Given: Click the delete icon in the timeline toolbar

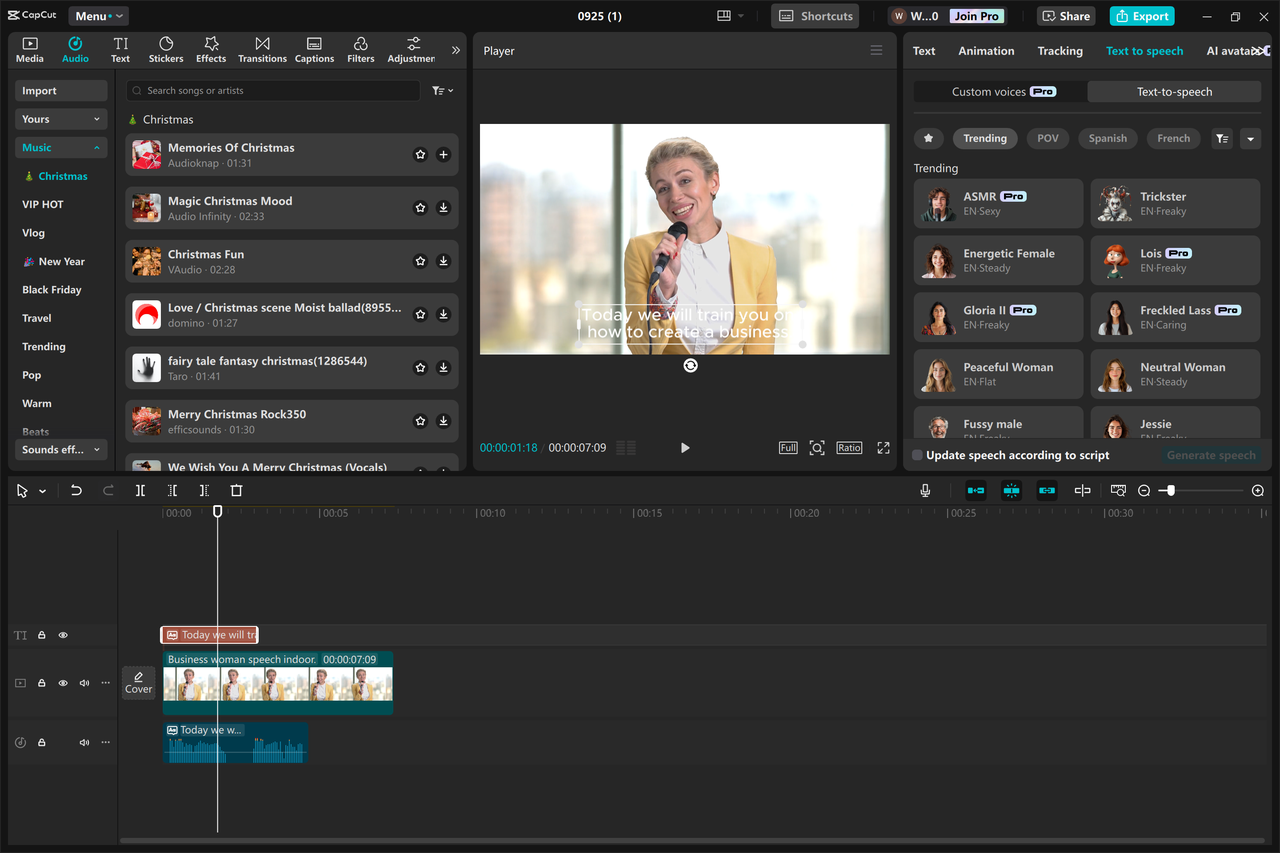Looking at the screenshot, I should 236,490.
